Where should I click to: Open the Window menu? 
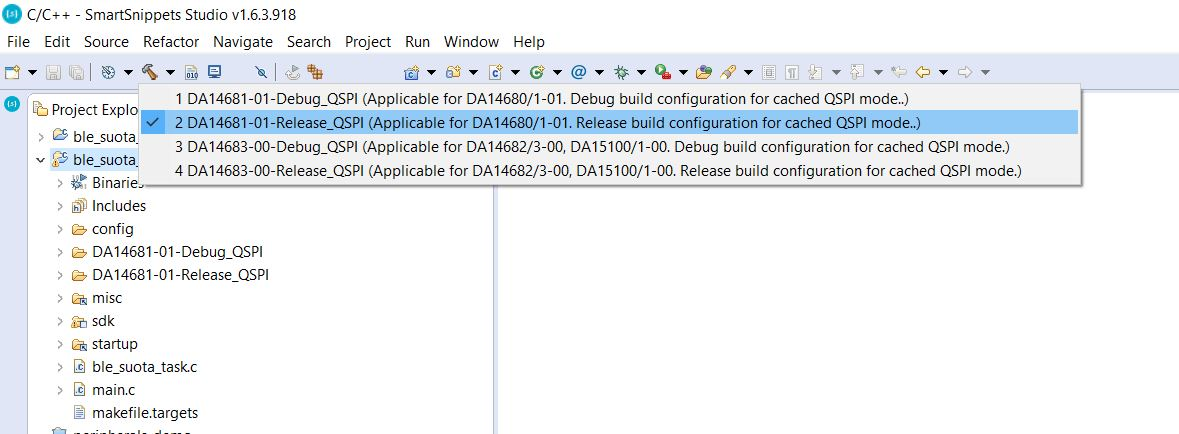pyautogui.click(x=471, y=42)
